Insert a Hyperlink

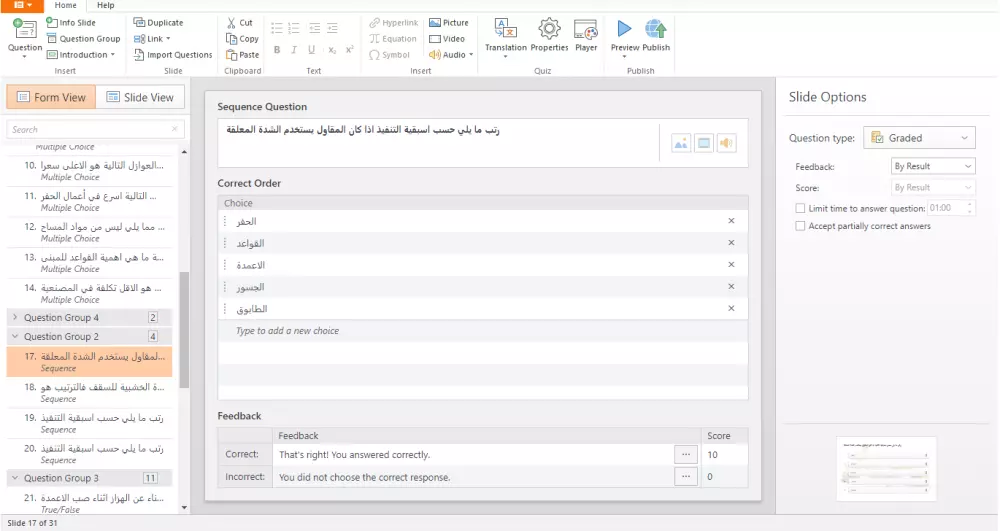pos(393,22)
